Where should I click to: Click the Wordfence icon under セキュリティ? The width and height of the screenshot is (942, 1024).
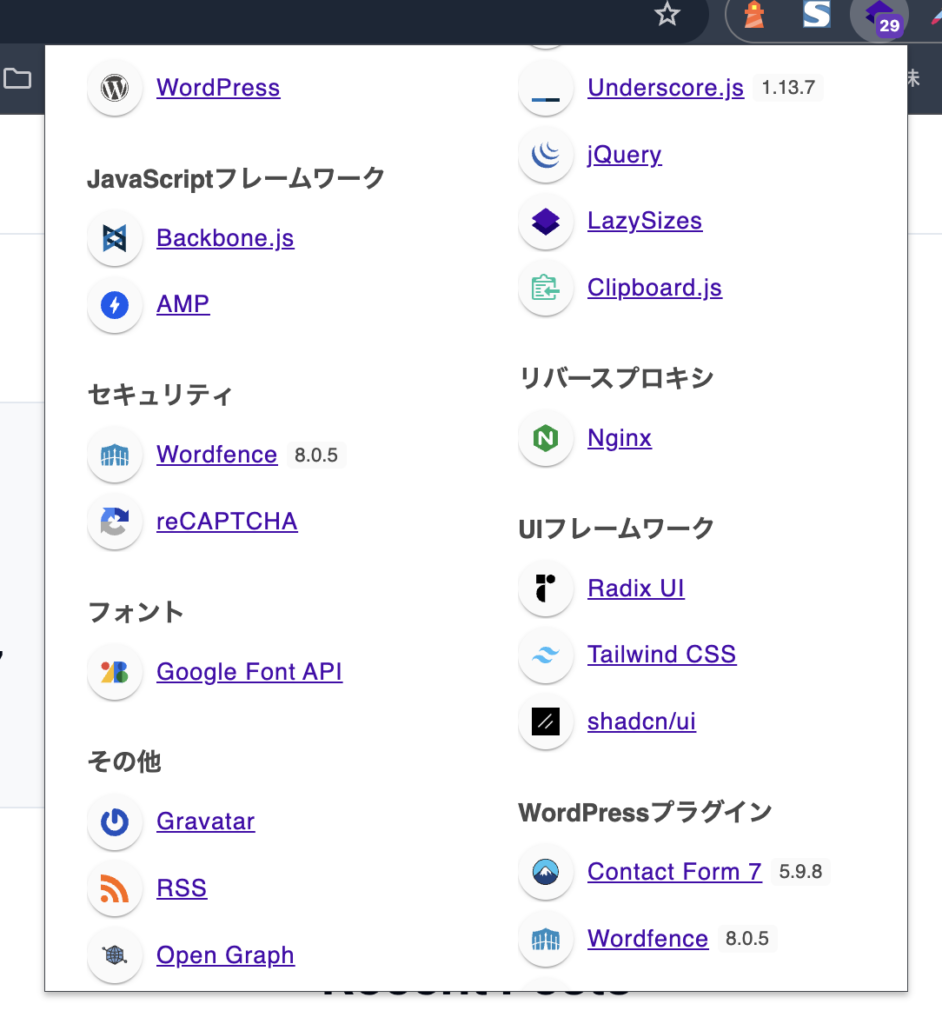click(115, 455)
